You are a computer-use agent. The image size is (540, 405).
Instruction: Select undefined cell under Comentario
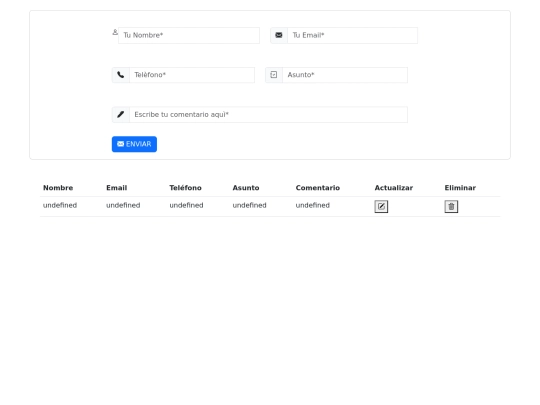point(312,205)
